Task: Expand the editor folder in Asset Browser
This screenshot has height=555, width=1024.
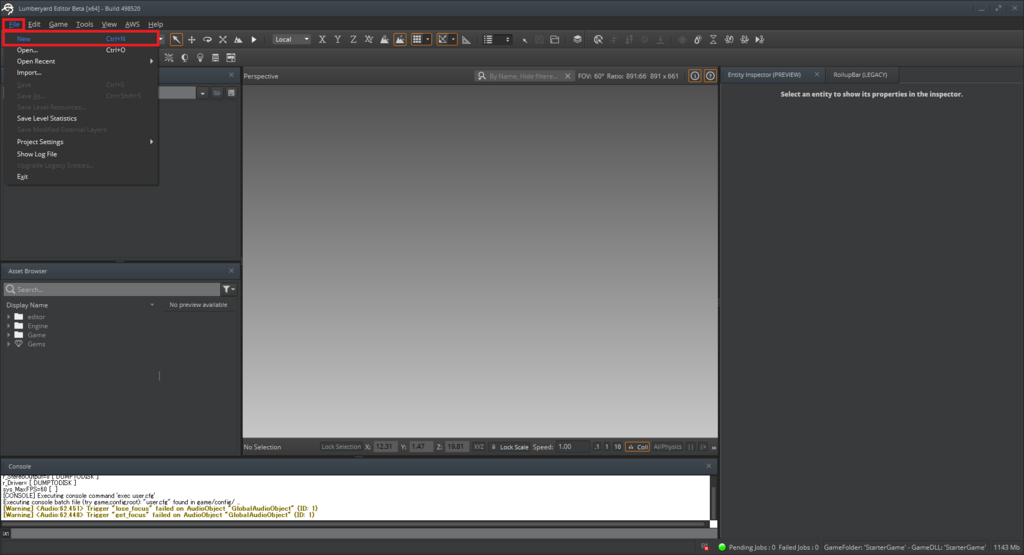Action: (x=8, y=317)
